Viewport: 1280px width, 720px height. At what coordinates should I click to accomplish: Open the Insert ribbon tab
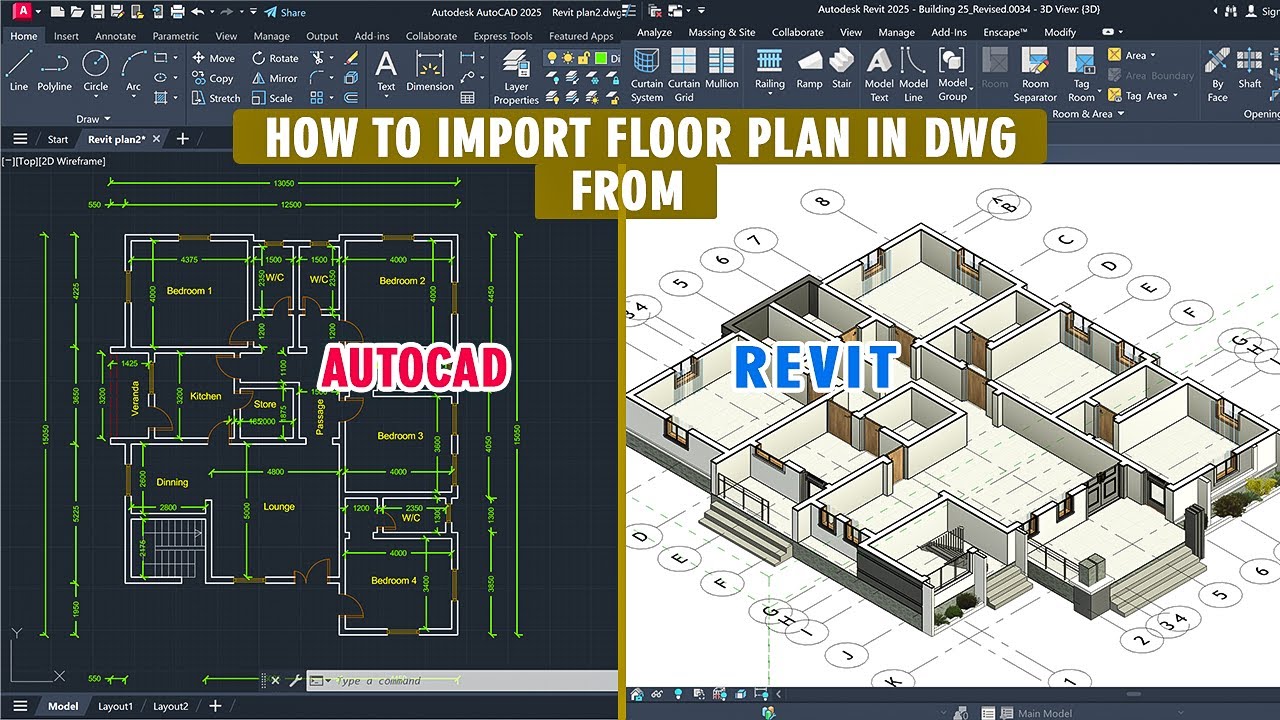67,36
